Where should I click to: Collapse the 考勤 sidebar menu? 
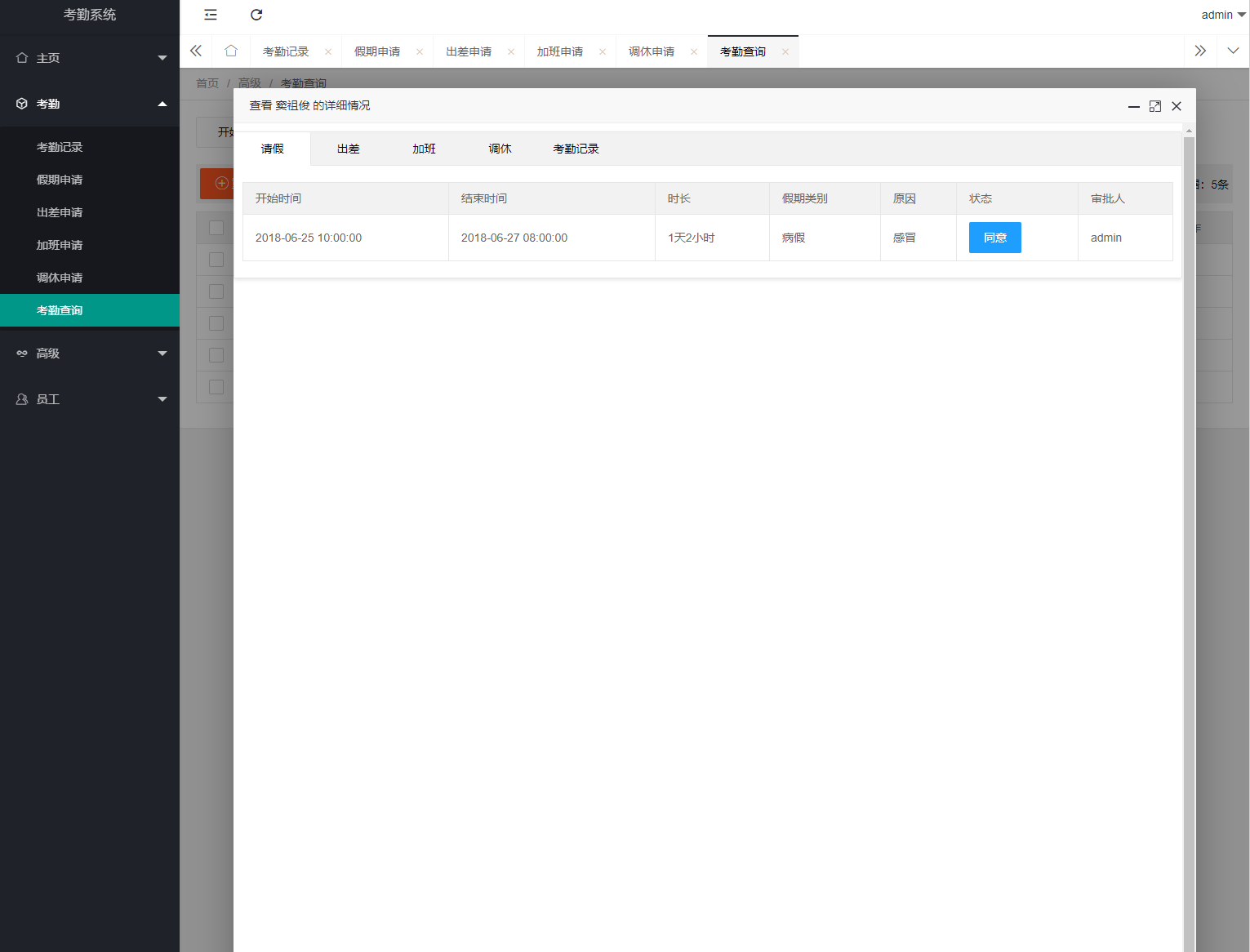(90, 104)
